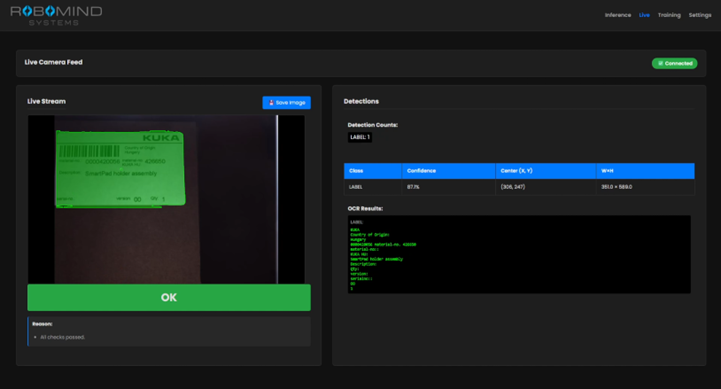
Task: Click the Save Image button
Action: pos(286,103)
